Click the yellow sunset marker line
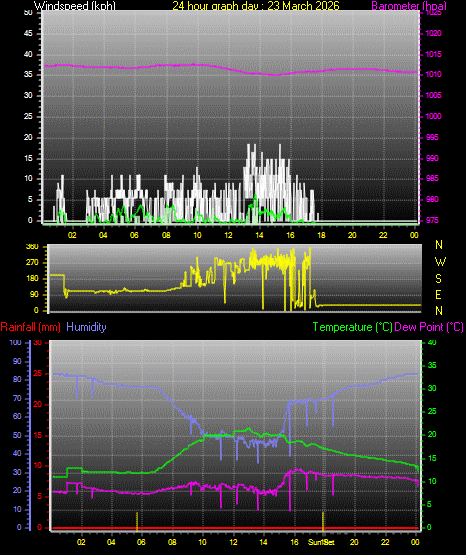The image size is (466, 555). coord(323,521)
